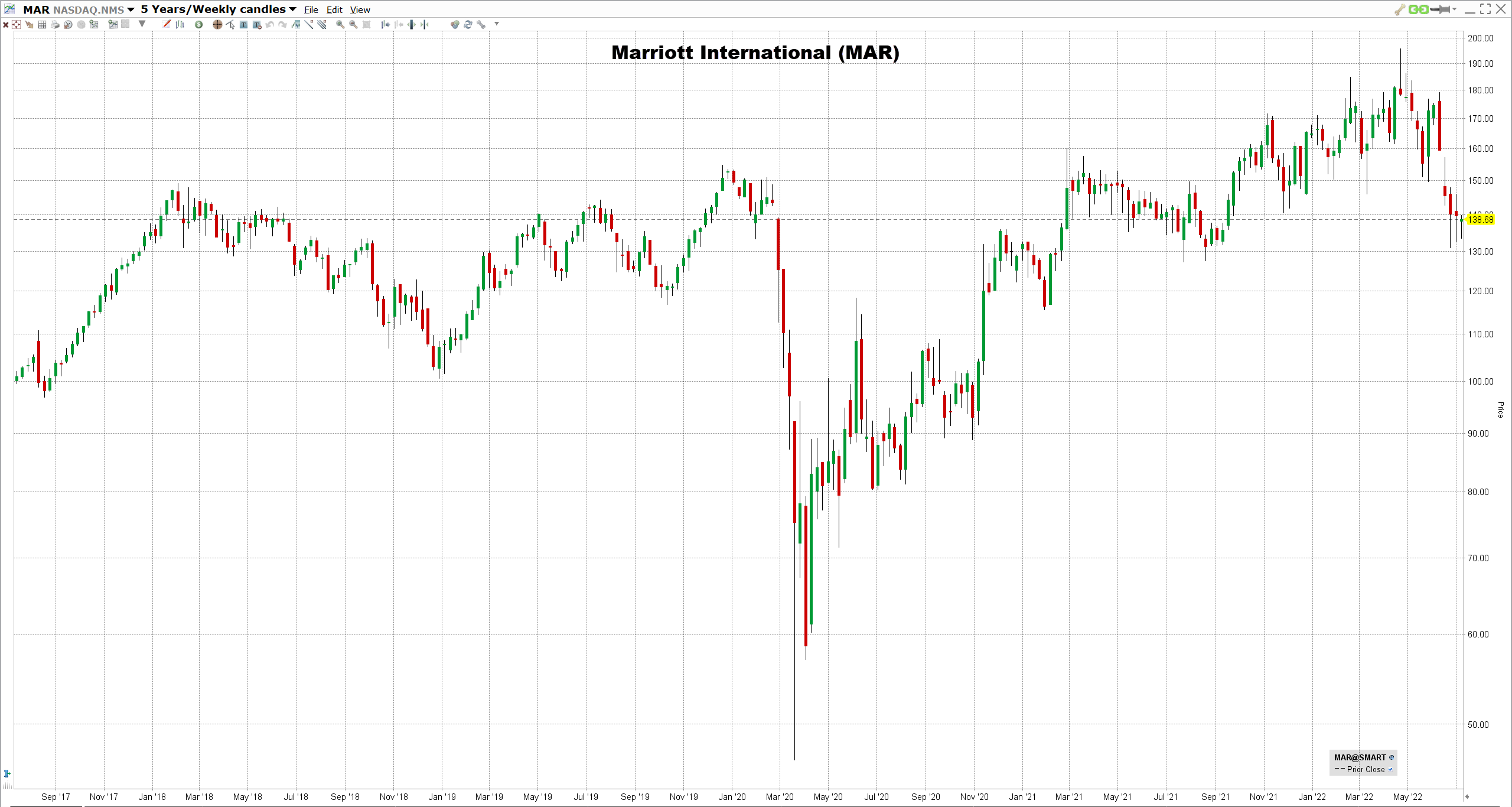Click the Marriott International (MAR) chart title
The image size is (1512, 807).
pos(755,53)
